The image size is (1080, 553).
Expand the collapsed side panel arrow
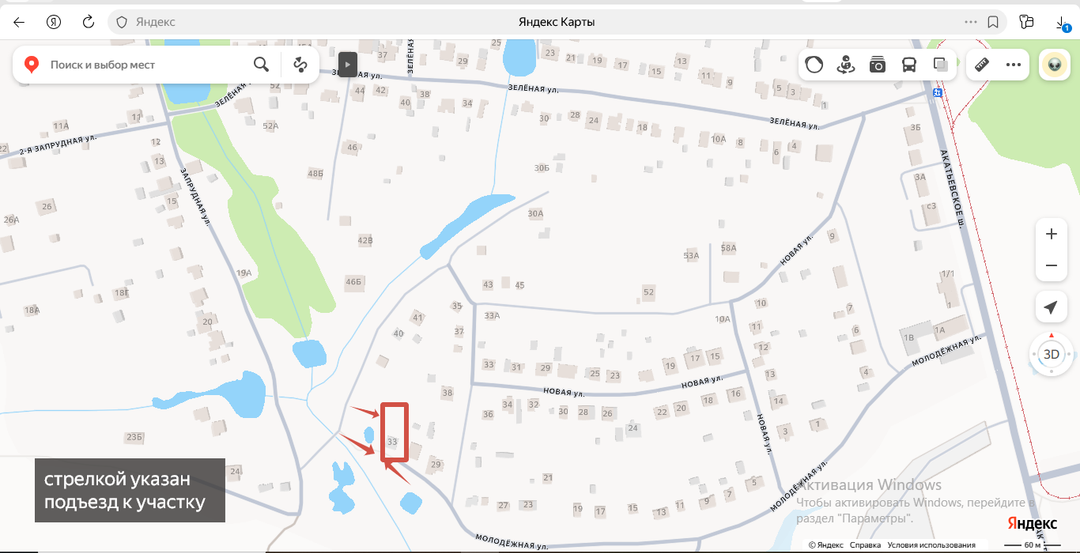pos(348,65)
